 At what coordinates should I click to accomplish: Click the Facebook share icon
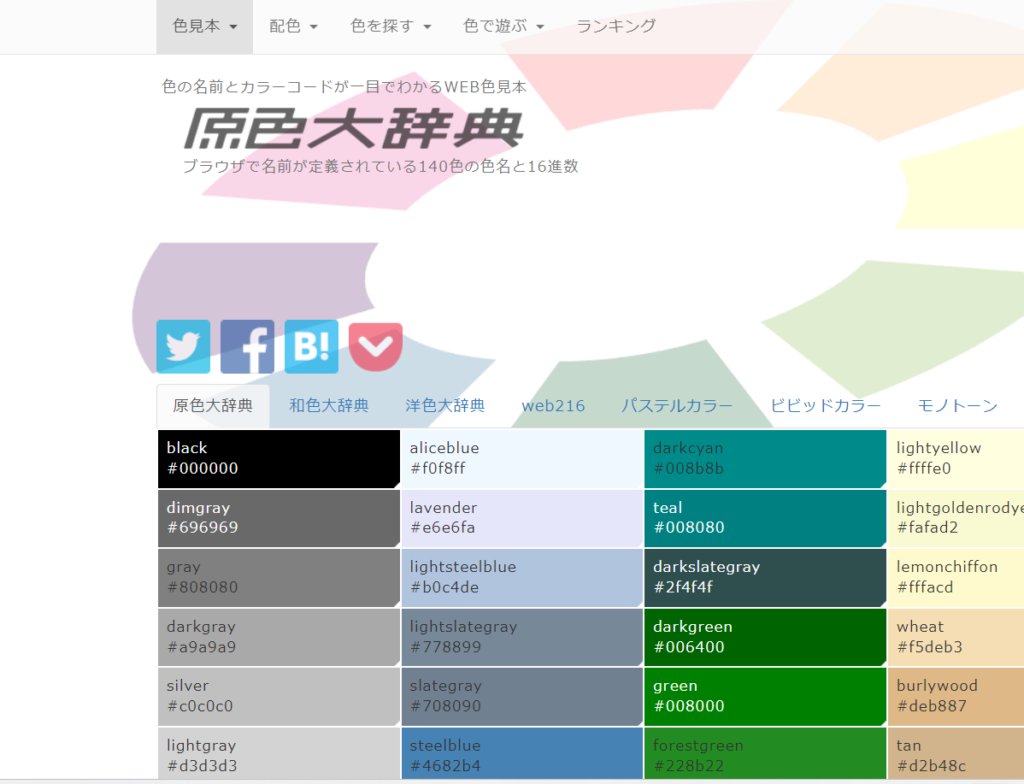tap(247, 346)
